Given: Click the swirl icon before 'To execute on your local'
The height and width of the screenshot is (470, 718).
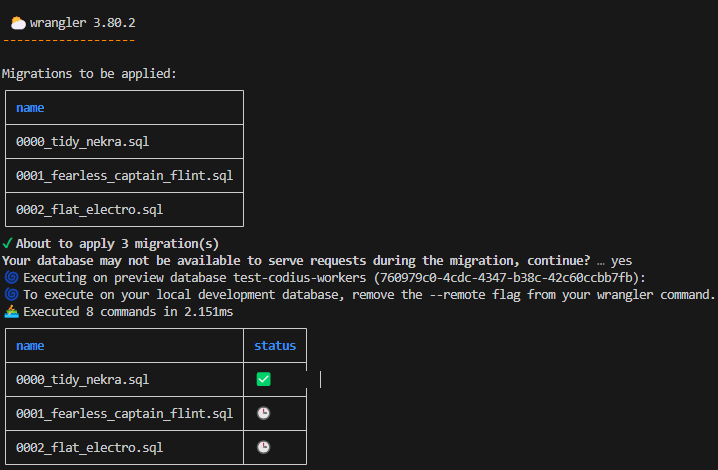Looking at the screenshot, I should [11, 295].
